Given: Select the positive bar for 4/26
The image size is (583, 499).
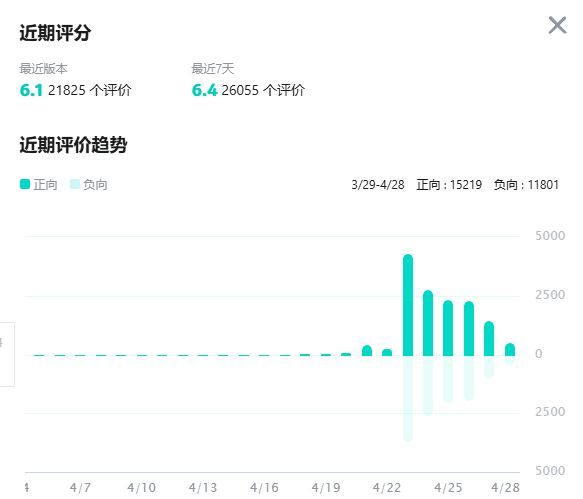Looking at the screenshot, I should click(x=469, y=329).
